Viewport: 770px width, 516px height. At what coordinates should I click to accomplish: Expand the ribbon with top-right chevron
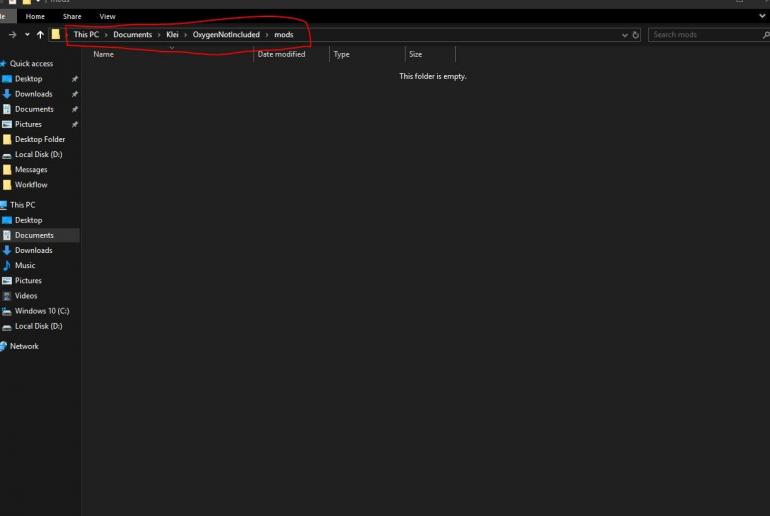click(763, 16)
